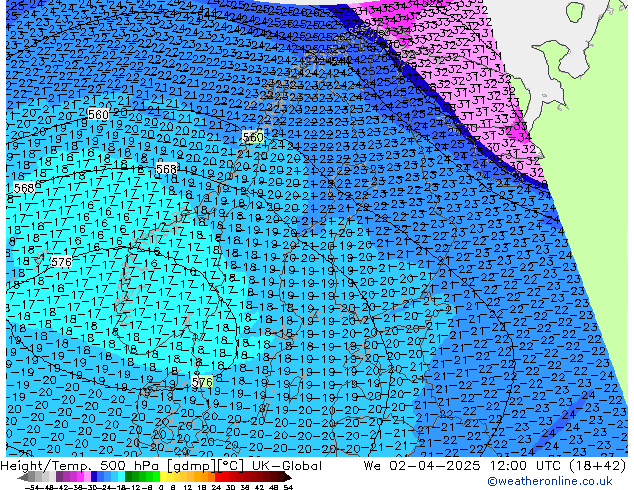Click the grey left arrow end of legend
This screenshot has height=490, width=634.
pos(23,478)
